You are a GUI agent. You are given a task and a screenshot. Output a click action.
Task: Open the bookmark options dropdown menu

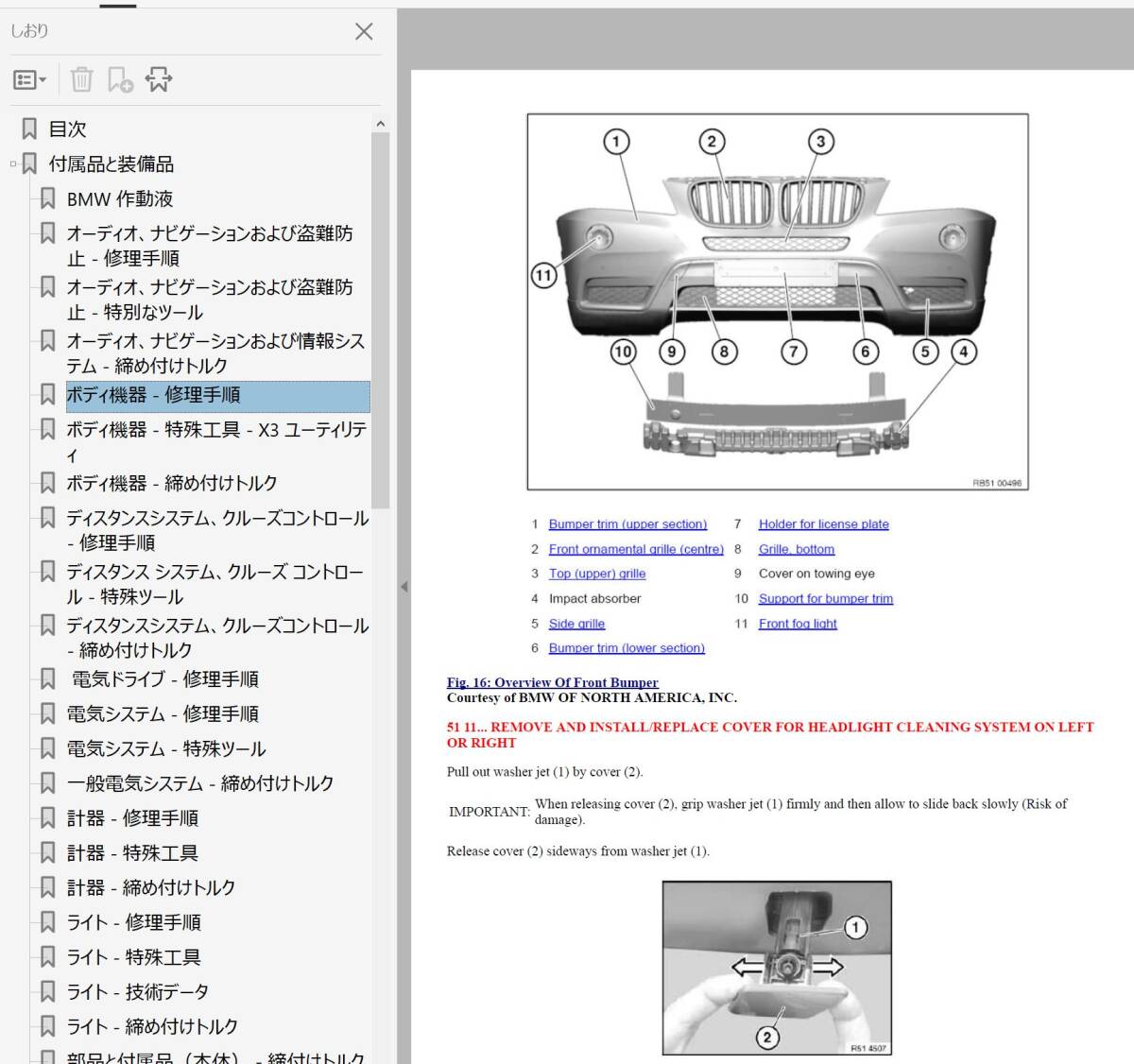click(x=29, y=80)
